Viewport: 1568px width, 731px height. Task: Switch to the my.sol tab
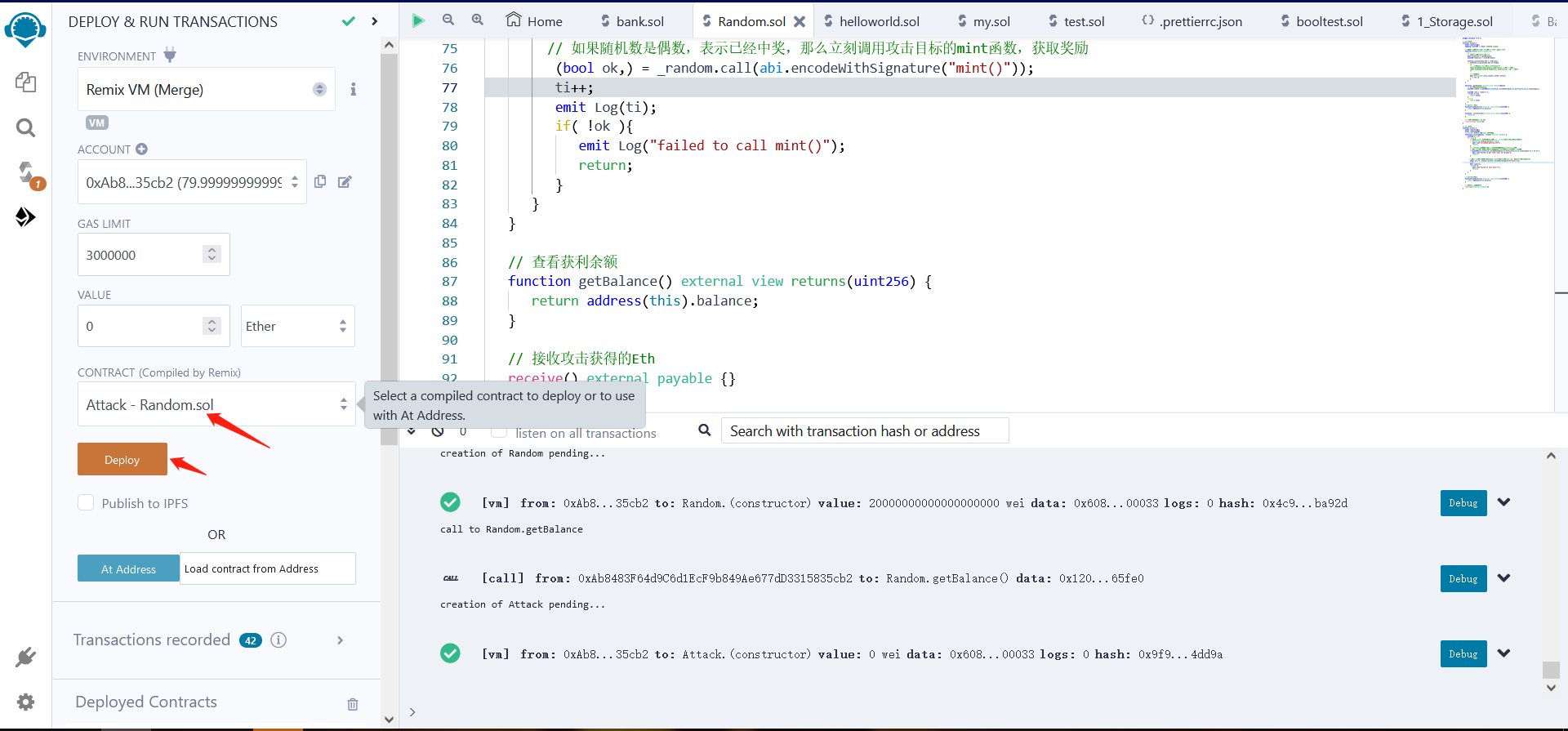tap(984, 21)
